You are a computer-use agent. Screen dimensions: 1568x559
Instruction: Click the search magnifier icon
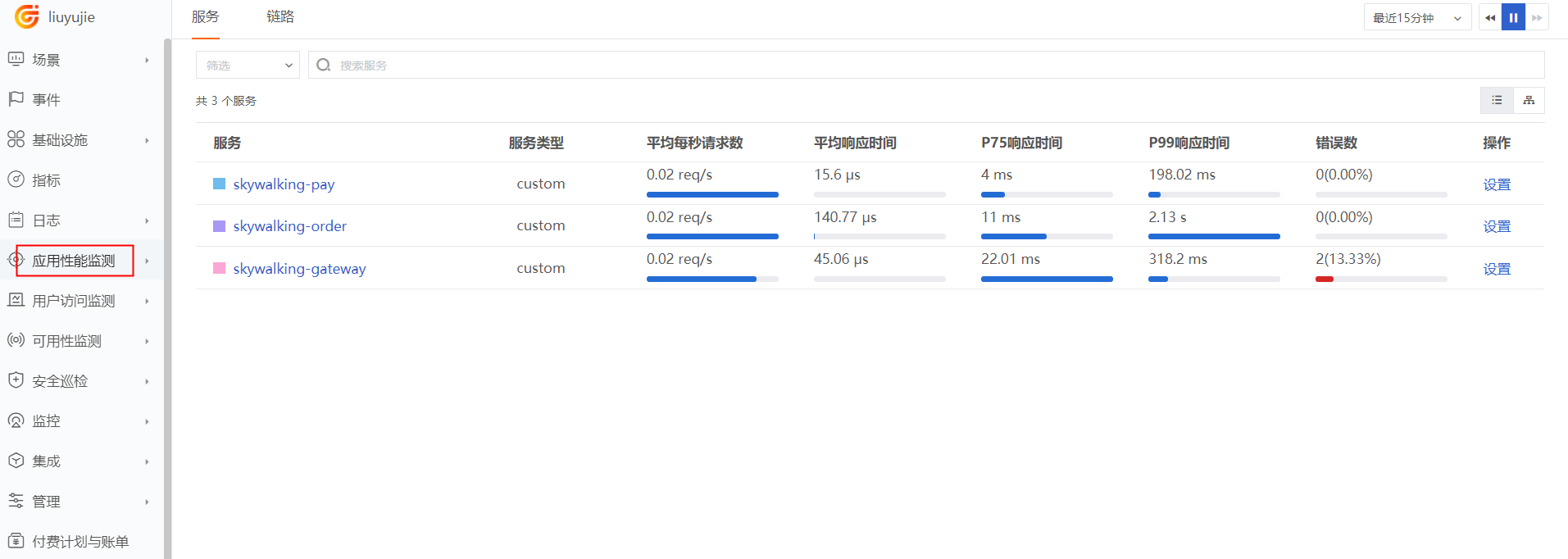click(x=324, y=65)
